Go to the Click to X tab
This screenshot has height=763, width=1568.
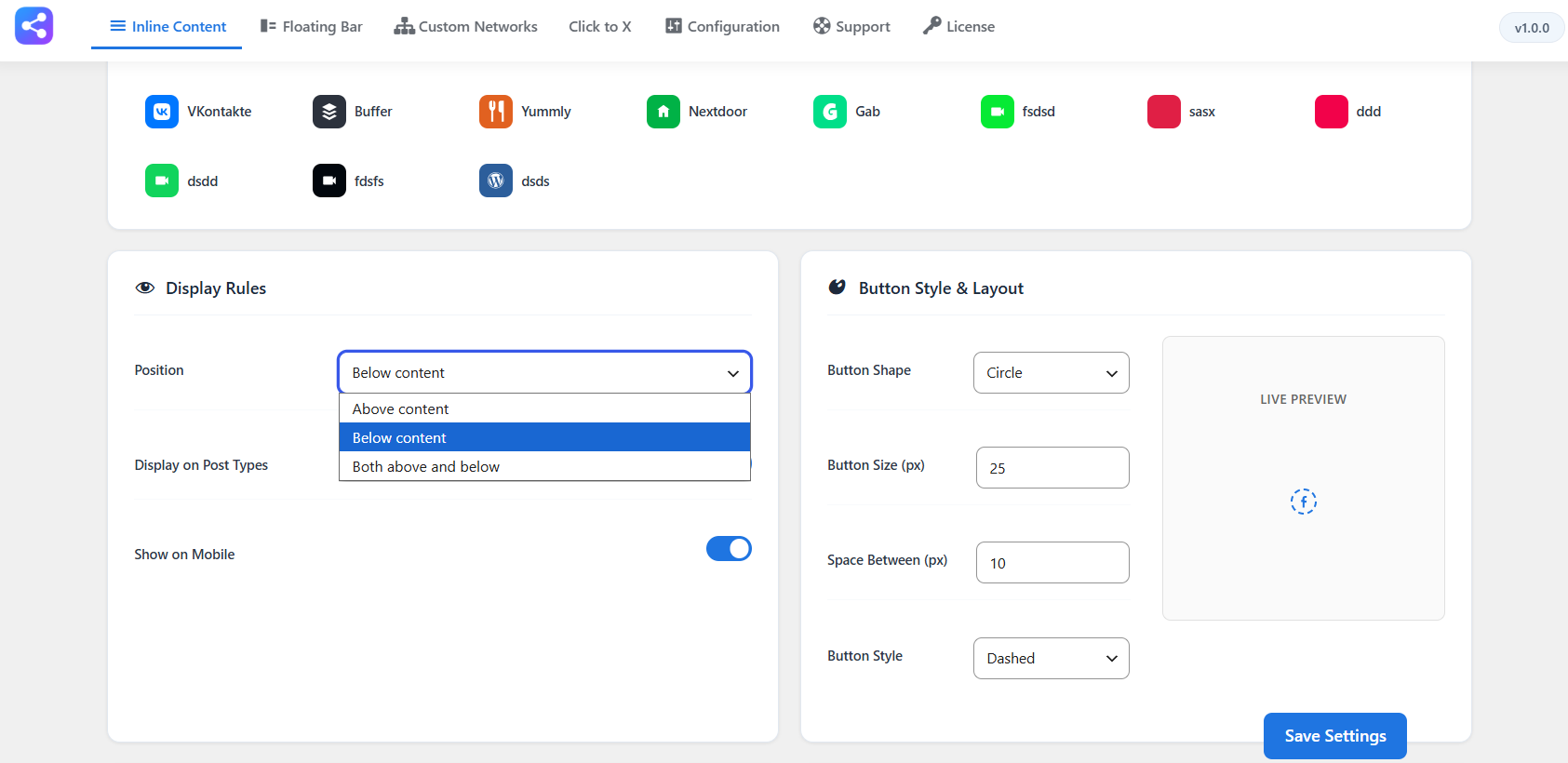[x=600, y=26]
